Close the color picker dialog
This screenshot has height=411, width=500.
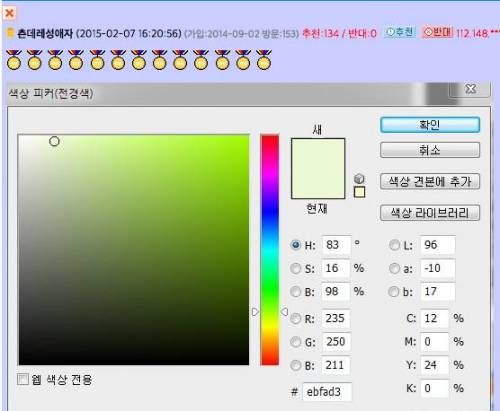[x=470, y=89]
